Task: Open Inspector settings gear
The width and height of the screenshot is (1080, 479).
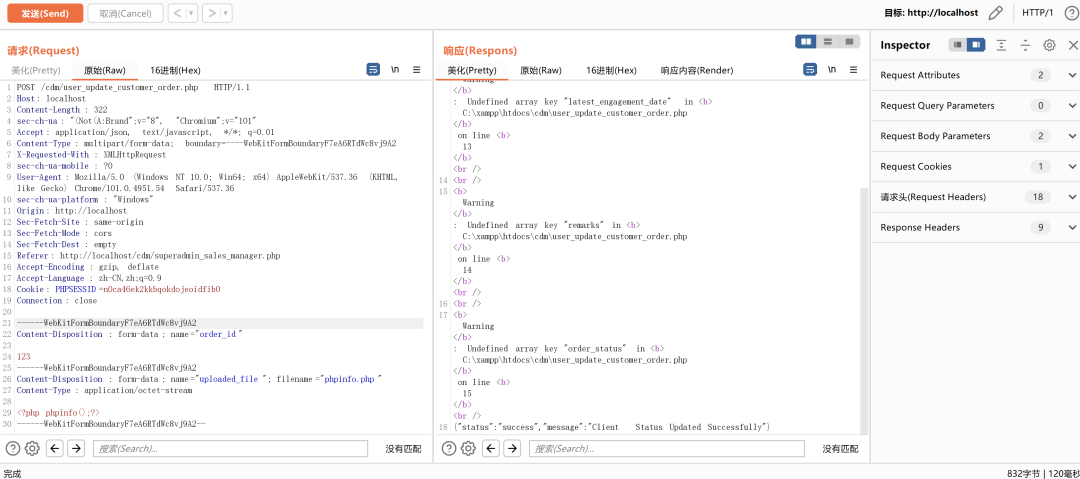Action: click(1049, 45)
